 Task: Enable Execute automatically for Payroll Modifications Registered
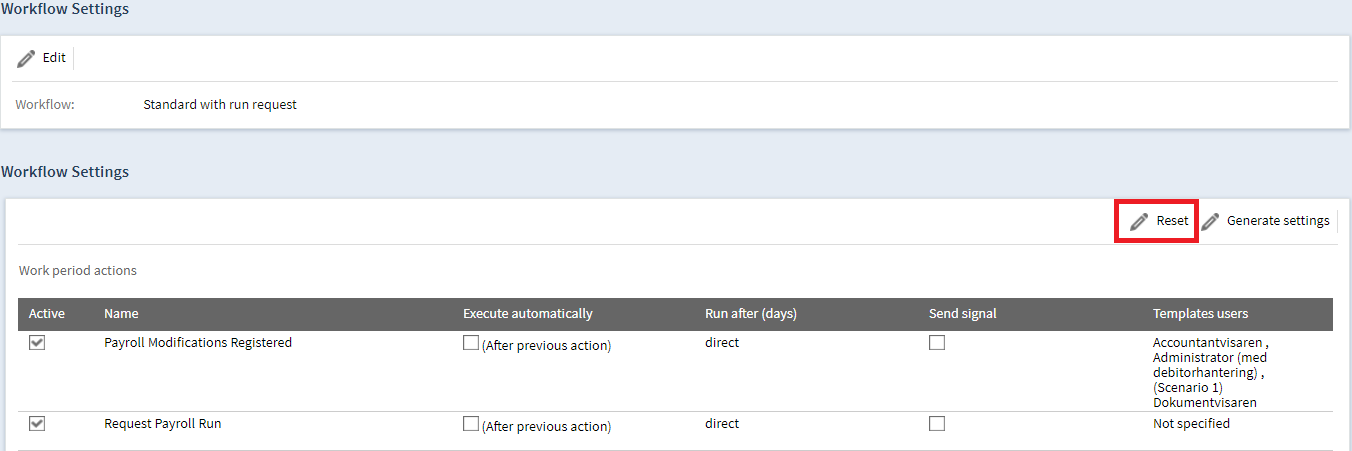[471, 343]
